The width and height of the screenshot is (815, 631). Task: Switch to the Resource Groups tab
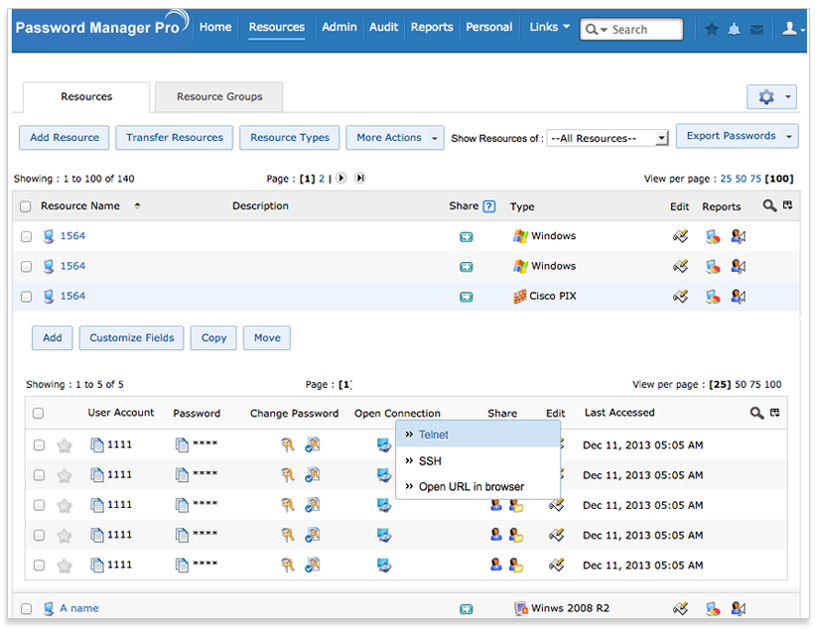219,97
